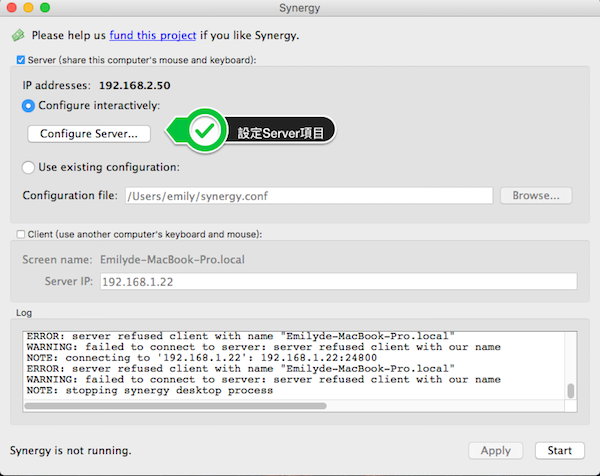Click the Browse button
600x476 pixels.
click(x=536, y=196)
